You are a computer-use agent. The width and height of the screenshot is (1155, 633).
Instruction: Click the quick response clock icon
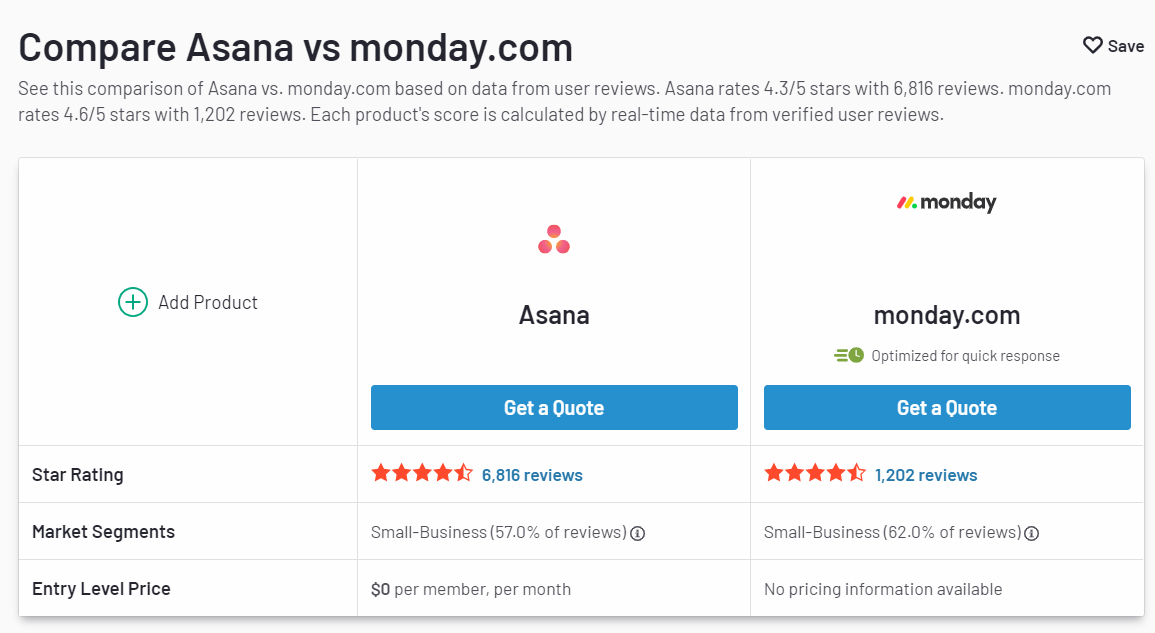849,355
